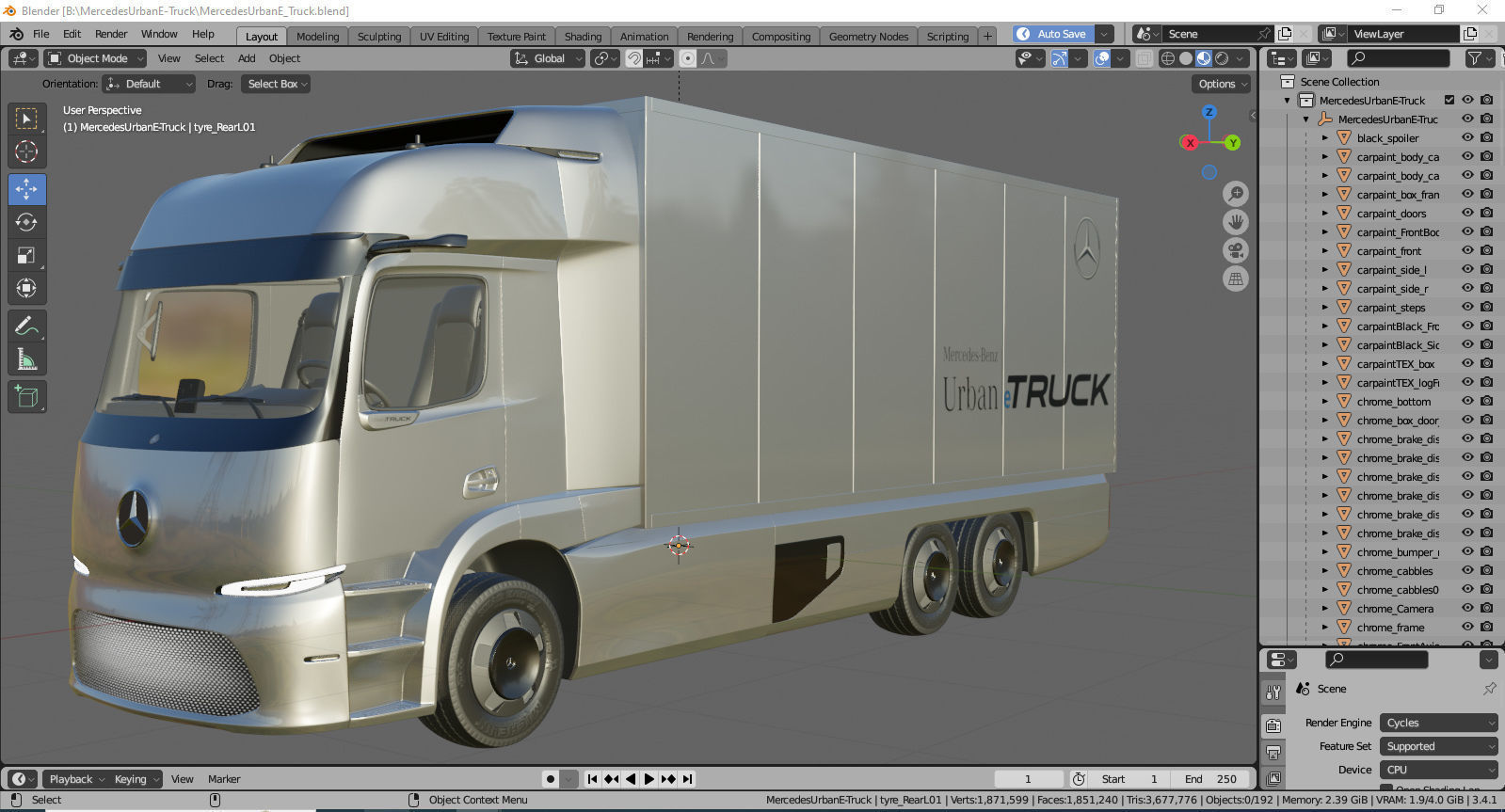Viewport: 1505px width, 812px height.
Task: Choose the Add Cube tool
Action: (x=26, y=397)
